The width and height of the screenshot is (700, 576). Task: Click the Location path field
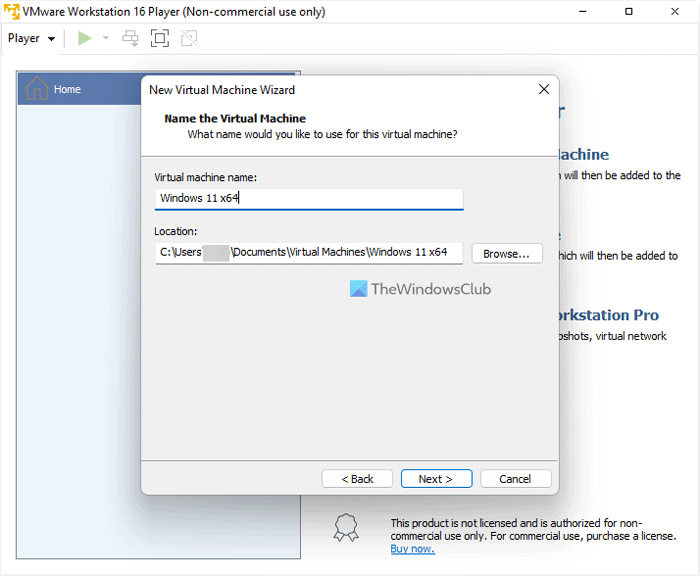point(309,253)
